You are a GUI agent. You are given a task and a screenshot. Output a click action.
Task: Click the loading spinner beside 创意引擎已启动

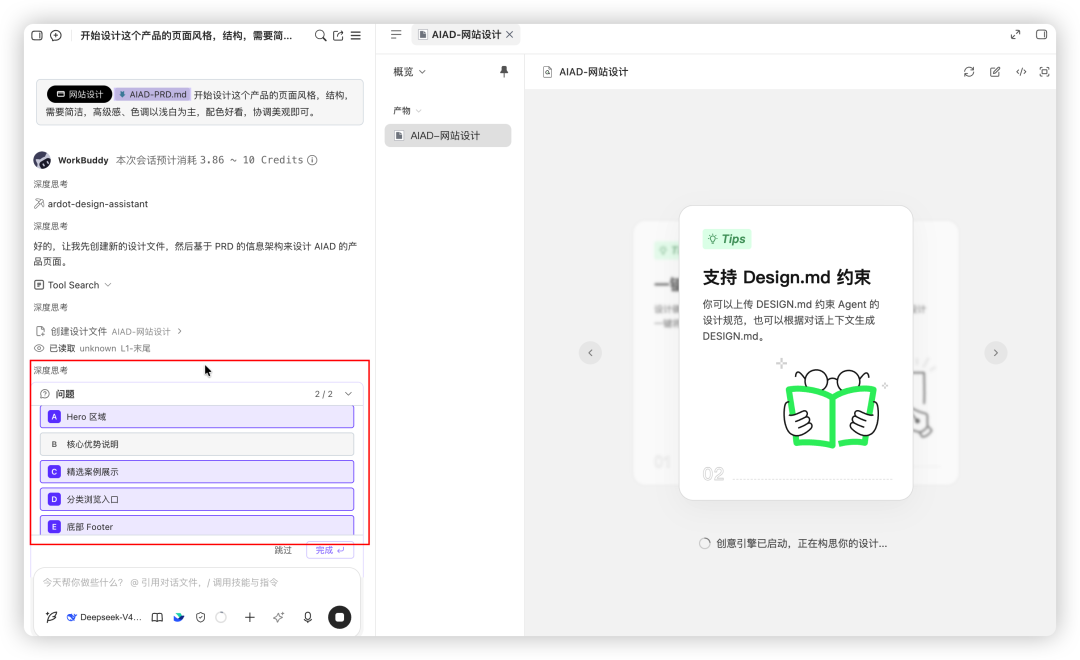tap(705, 544)
